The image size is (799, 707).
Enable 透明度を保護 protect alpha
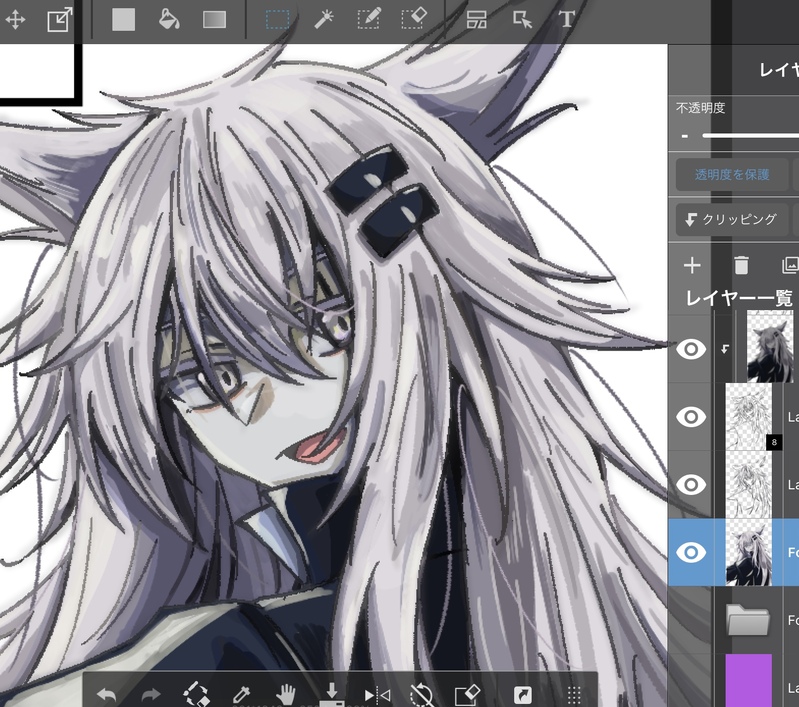pos(732,175)
